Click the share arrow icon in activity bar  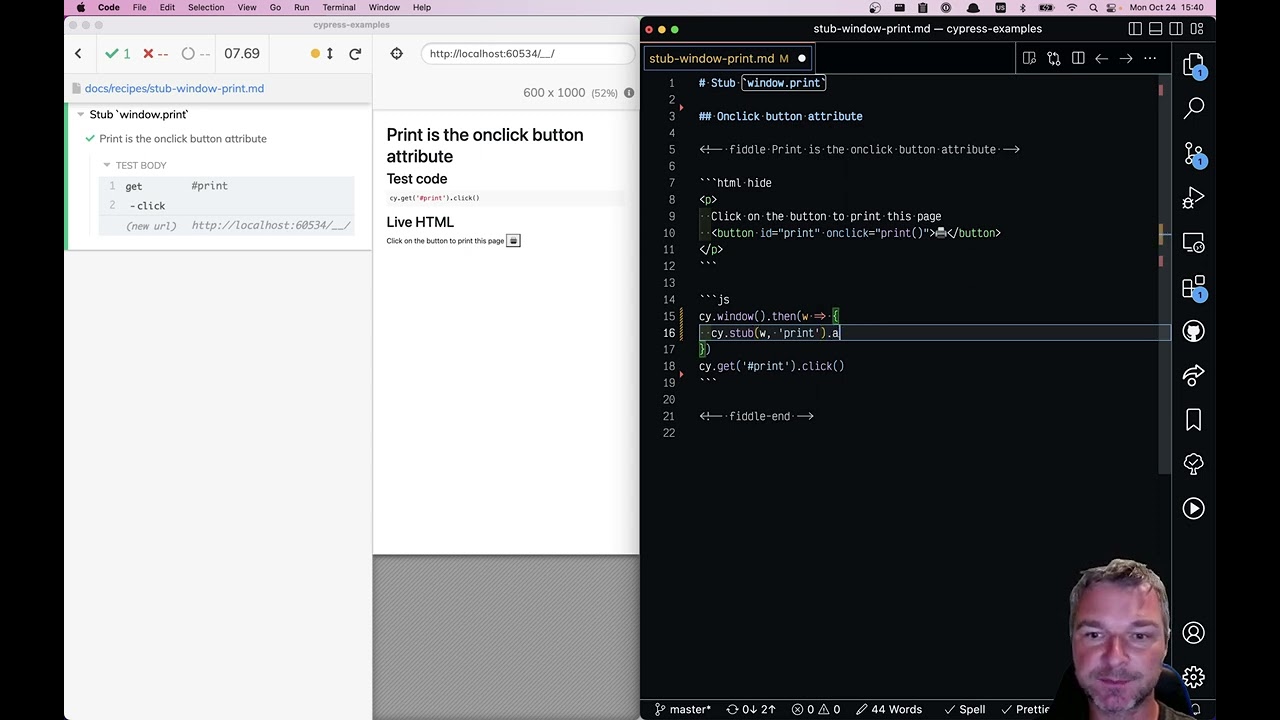pos(1193,376)
